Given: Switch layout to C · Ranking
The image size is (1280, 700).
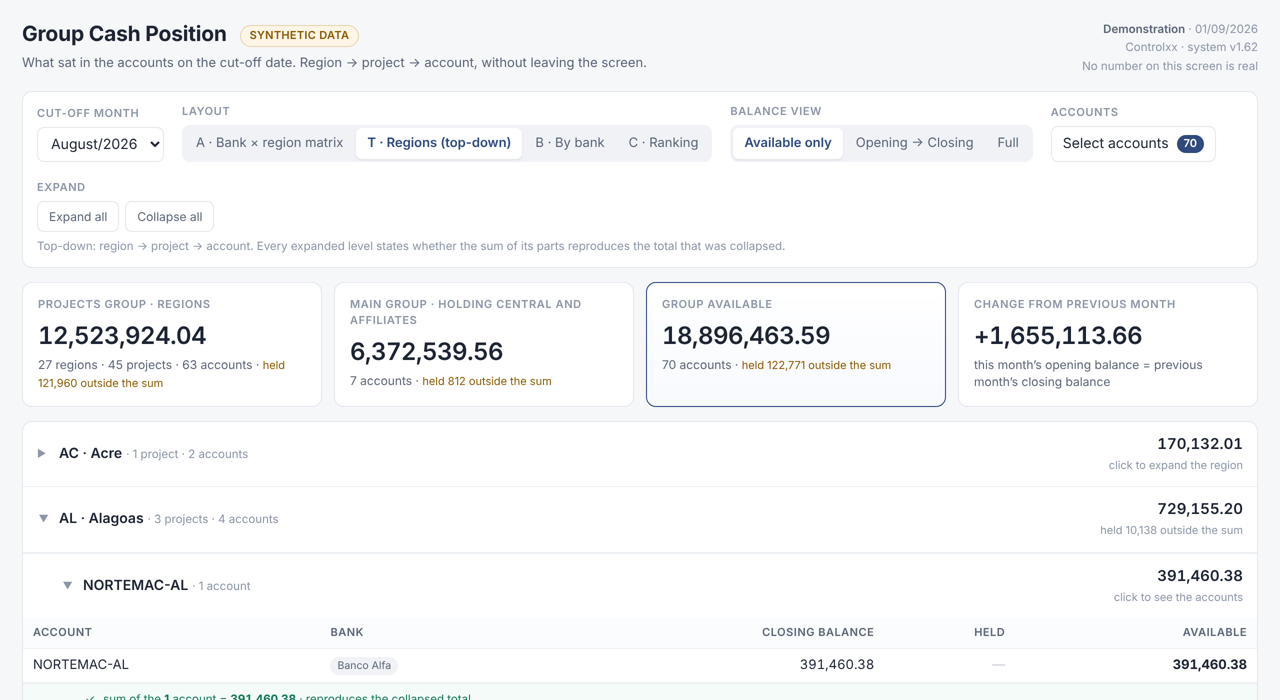Looking at the screenshot, I should pos(663,143).
